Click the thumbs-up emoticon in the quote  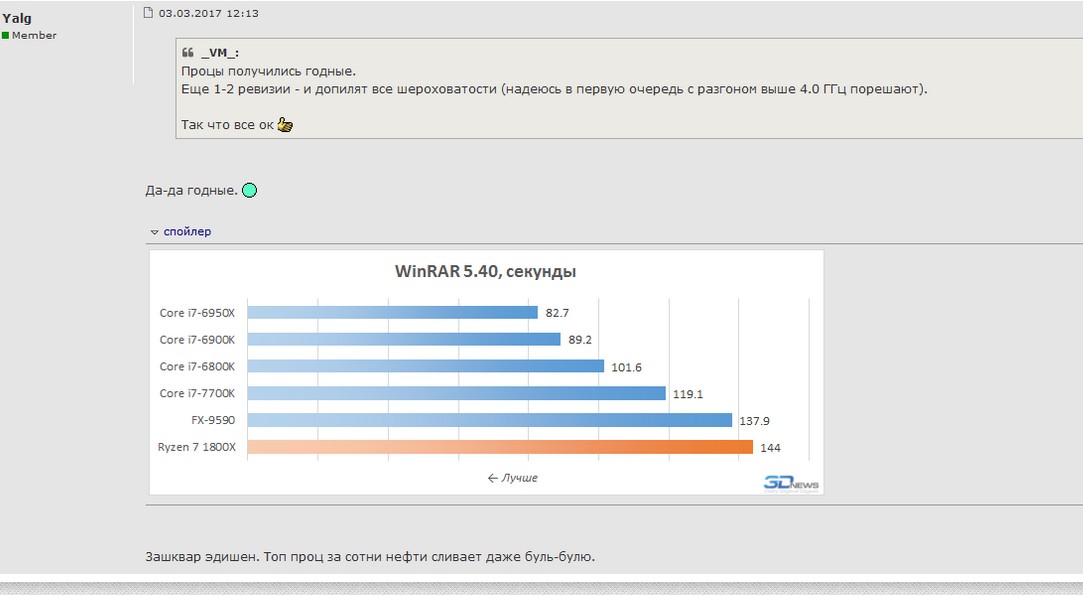[x=285, y=124]
